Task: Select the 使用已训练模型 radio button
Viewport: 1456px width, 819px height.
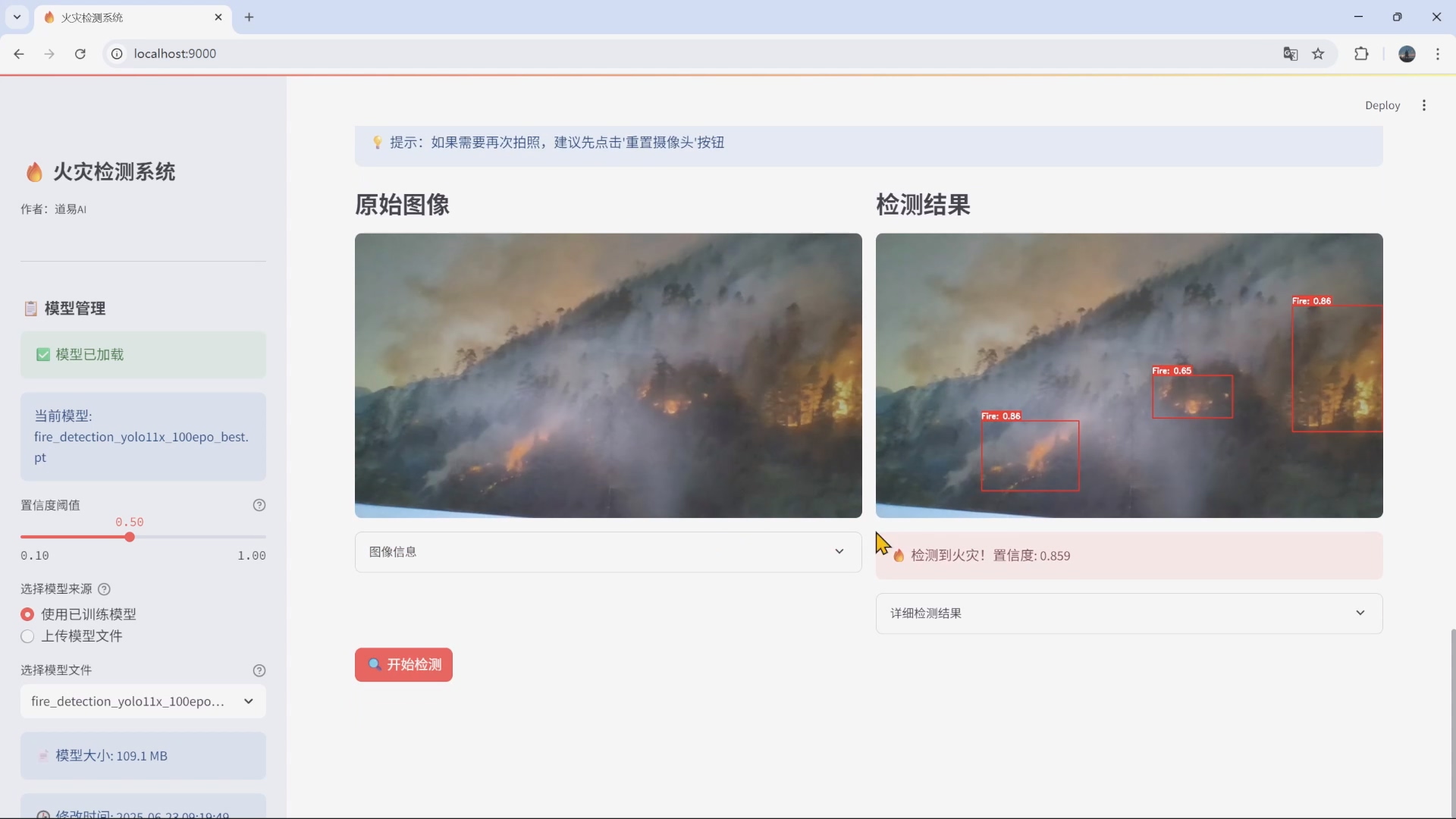Action: (x=27, y=614)
